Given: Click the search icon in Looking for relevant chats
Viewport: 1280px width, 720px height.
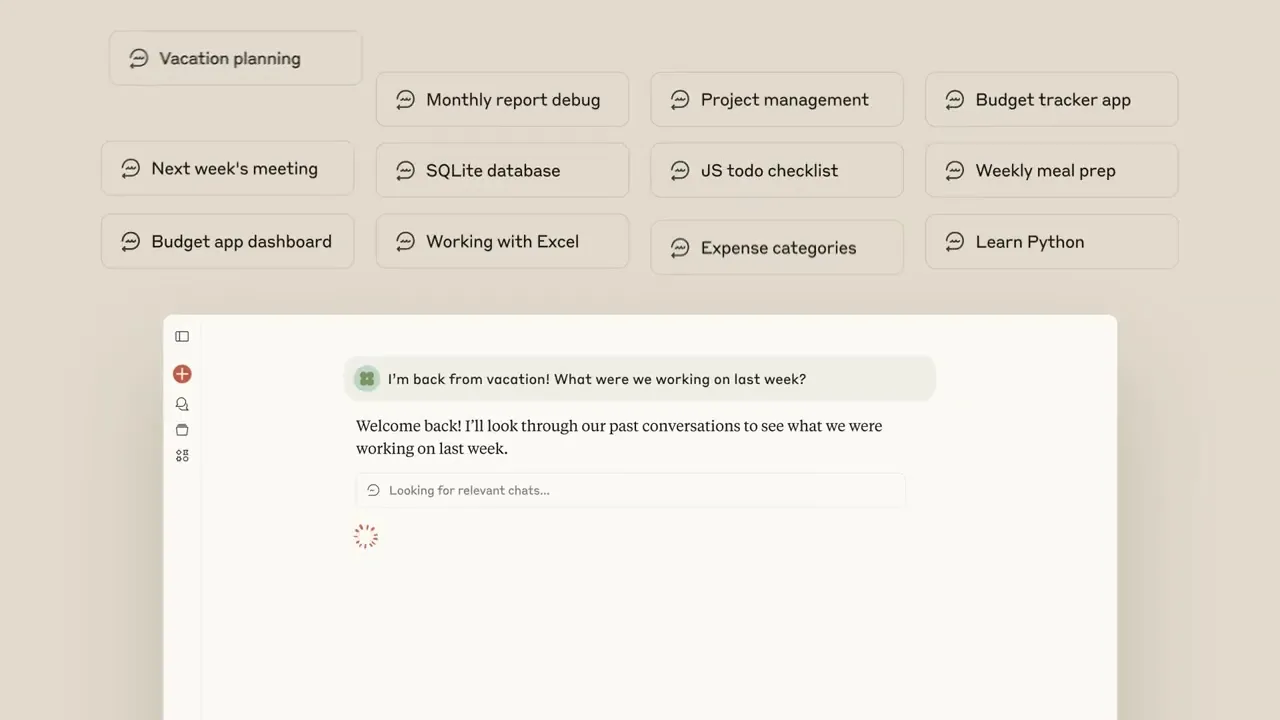Looking at the screenshot, I should (x=373, y=490).
